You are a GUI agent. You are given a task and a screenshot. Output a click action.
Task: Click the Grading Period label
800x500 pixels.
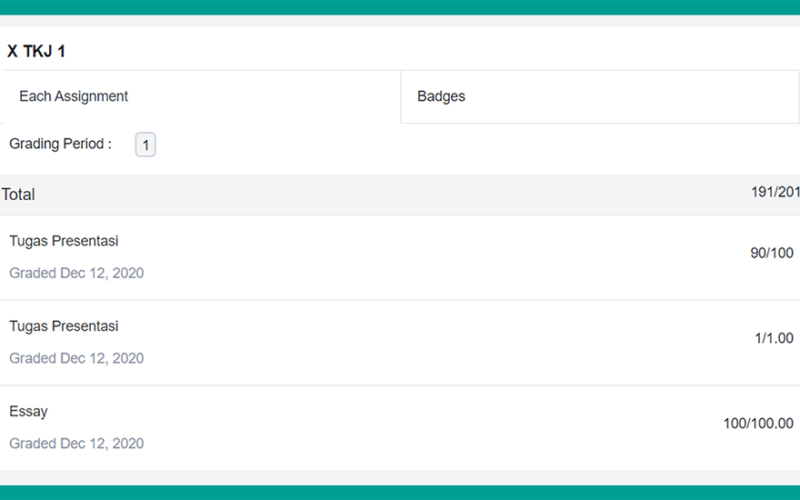click(60, 144)
